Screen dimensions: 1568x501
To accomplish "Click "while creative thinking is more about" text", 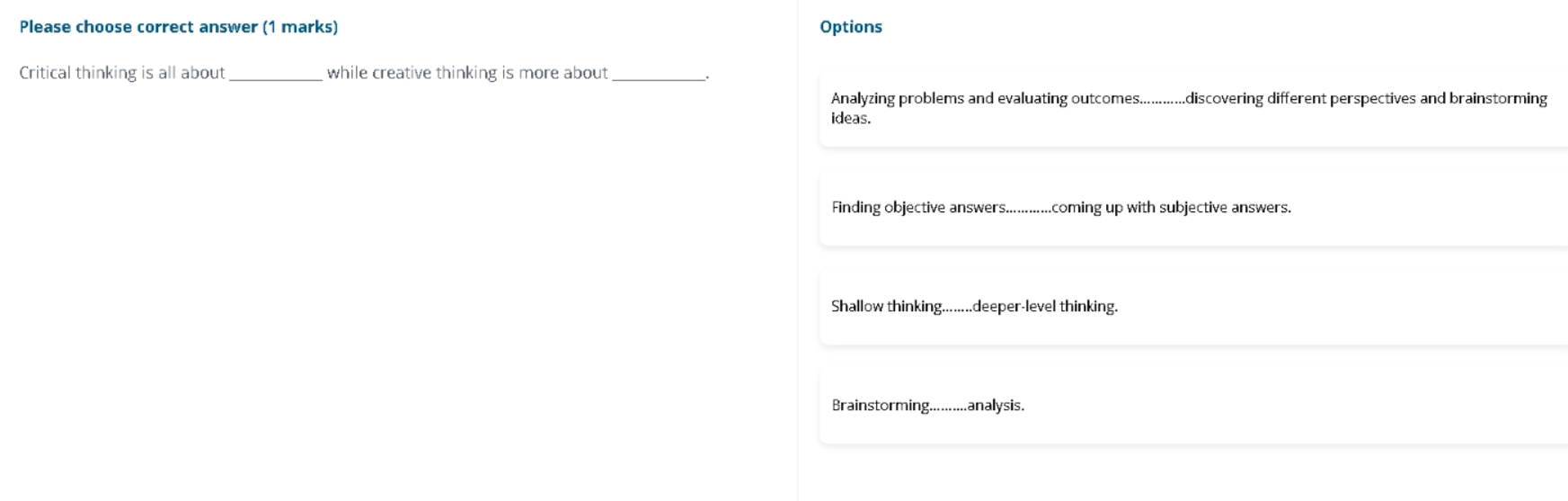I will (x=467, y=73).
